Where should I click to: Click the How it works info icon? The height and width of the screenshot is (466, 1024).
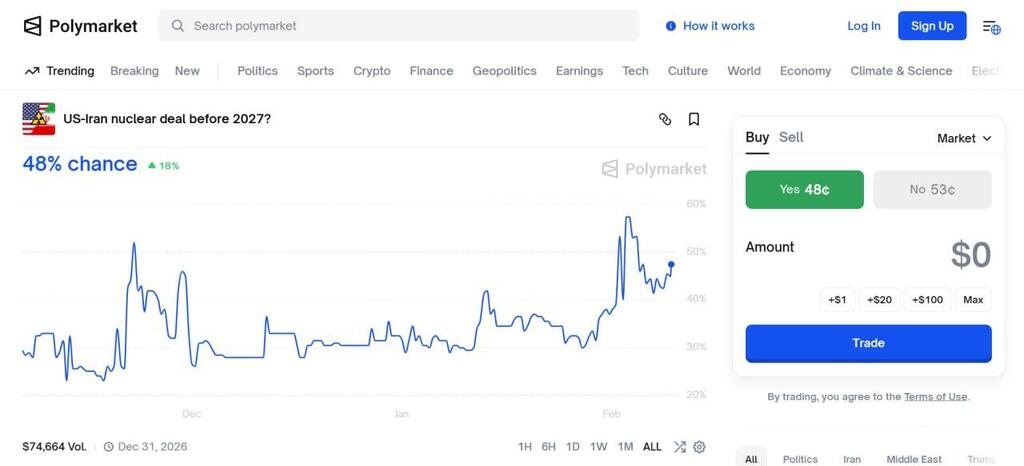tap(671, 26)
